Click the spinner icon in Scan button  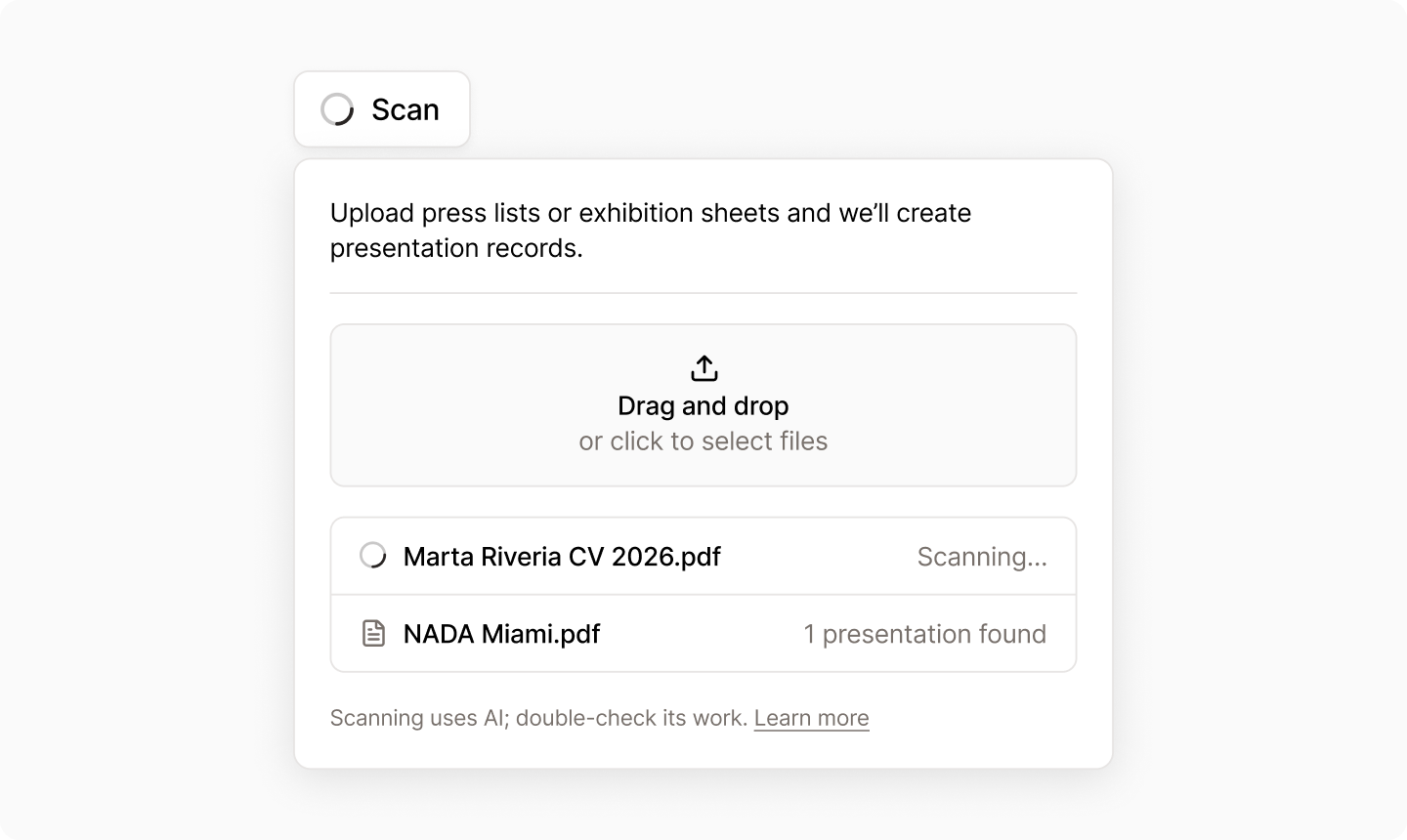coord(337,109)
